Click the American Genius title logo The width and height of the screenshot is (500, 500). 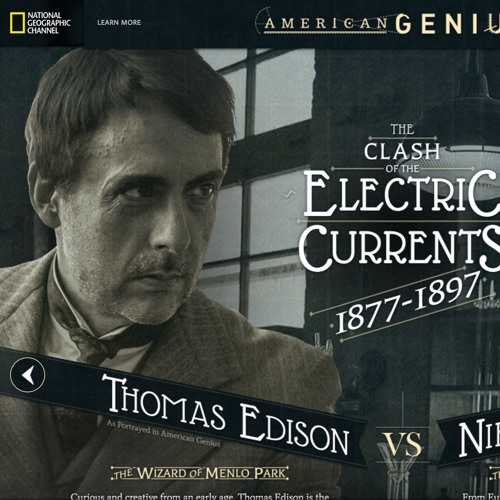[377, 23]
